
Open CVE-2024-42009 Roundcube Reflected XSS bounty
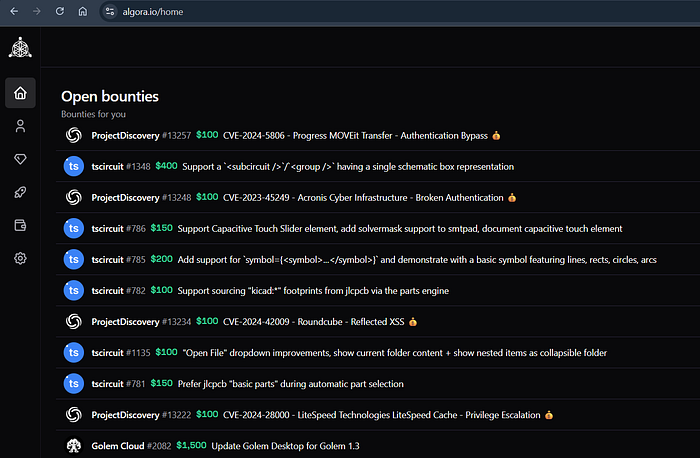click(x=313, y=321)
